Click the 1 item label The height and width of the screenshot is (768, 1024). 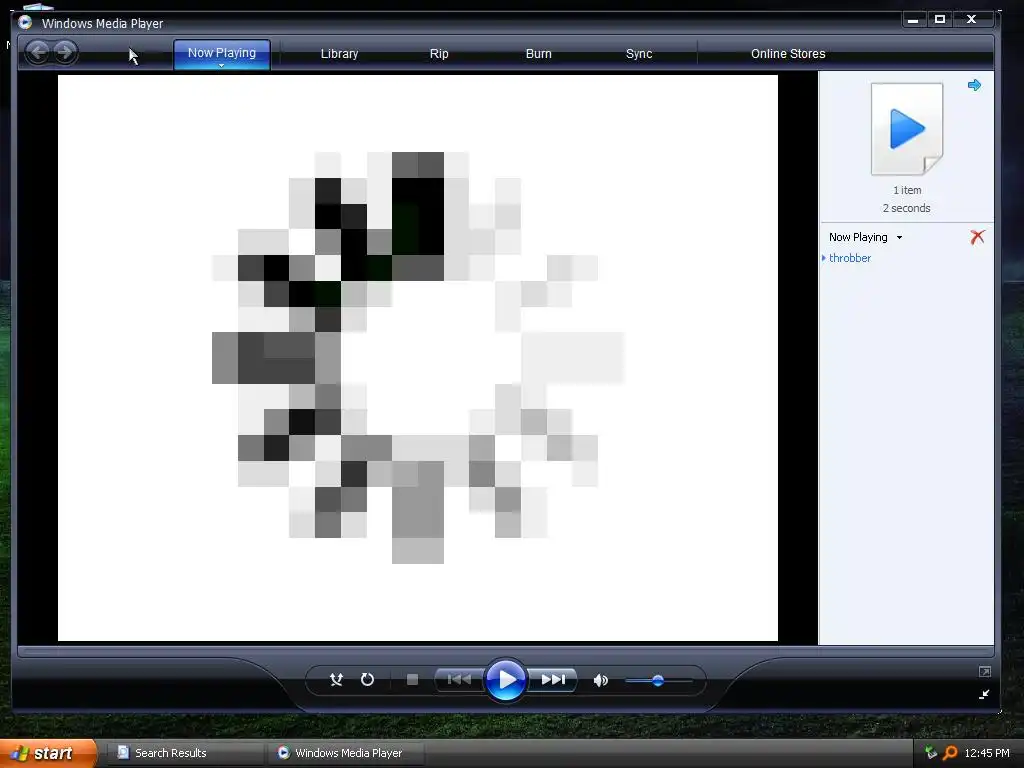point(907,190)
